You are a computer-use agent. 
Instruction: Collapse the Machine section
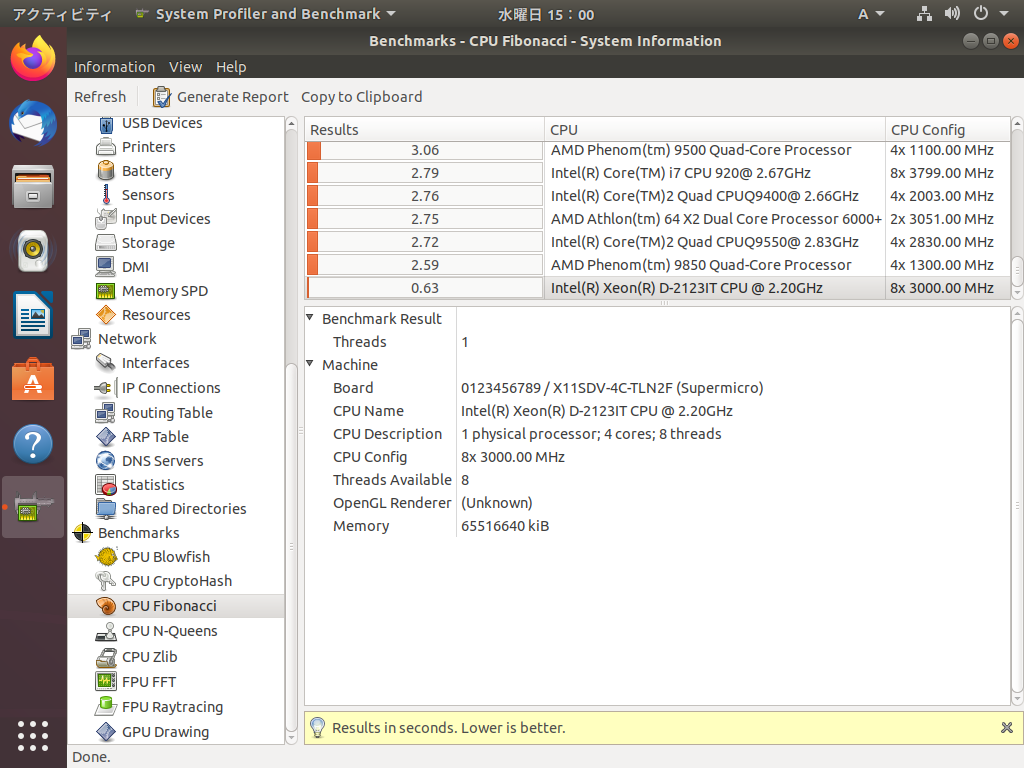[310, 364]
